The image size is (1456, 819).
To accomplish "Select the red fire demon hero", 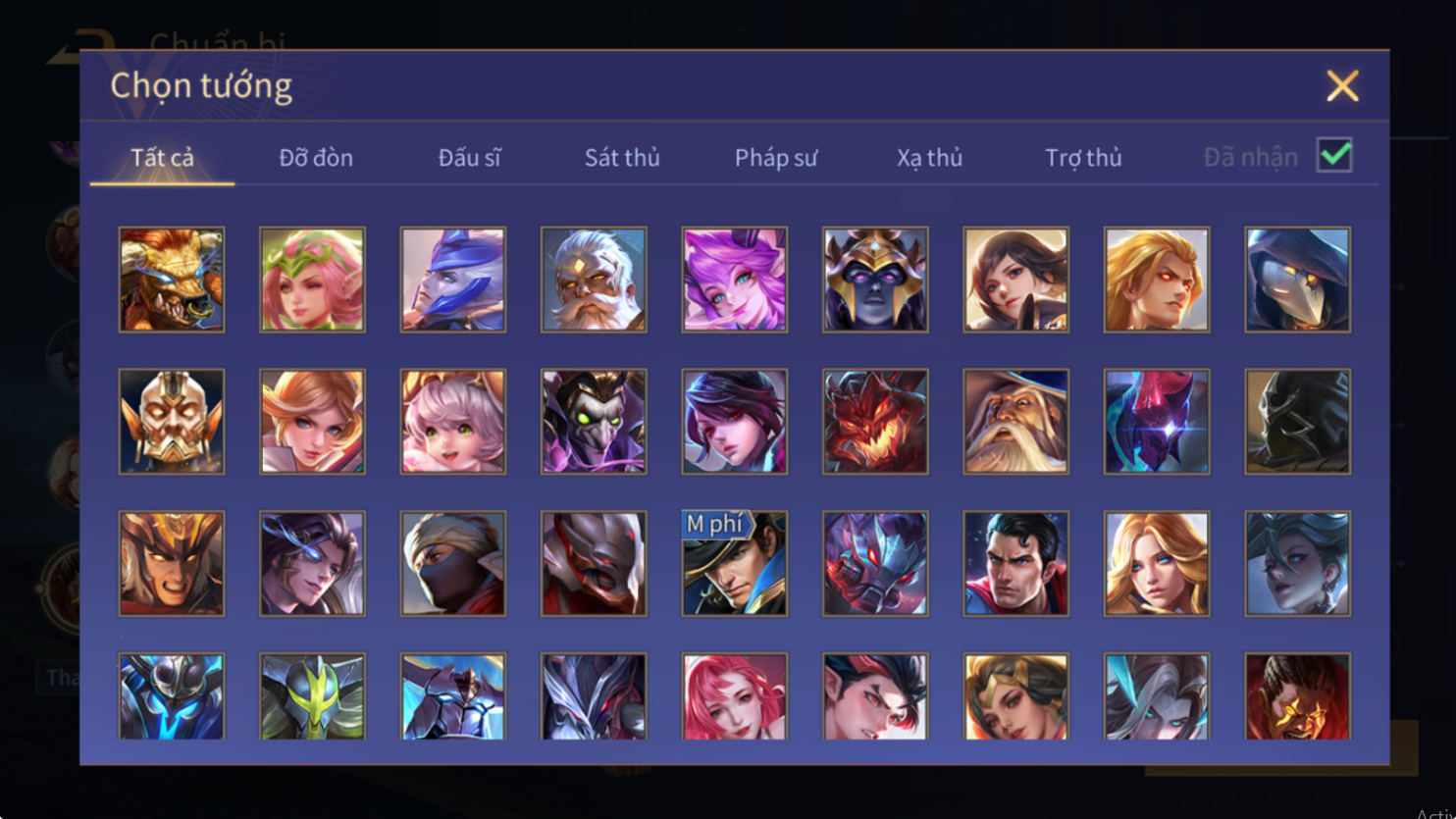I will click(x=875, y=422).
